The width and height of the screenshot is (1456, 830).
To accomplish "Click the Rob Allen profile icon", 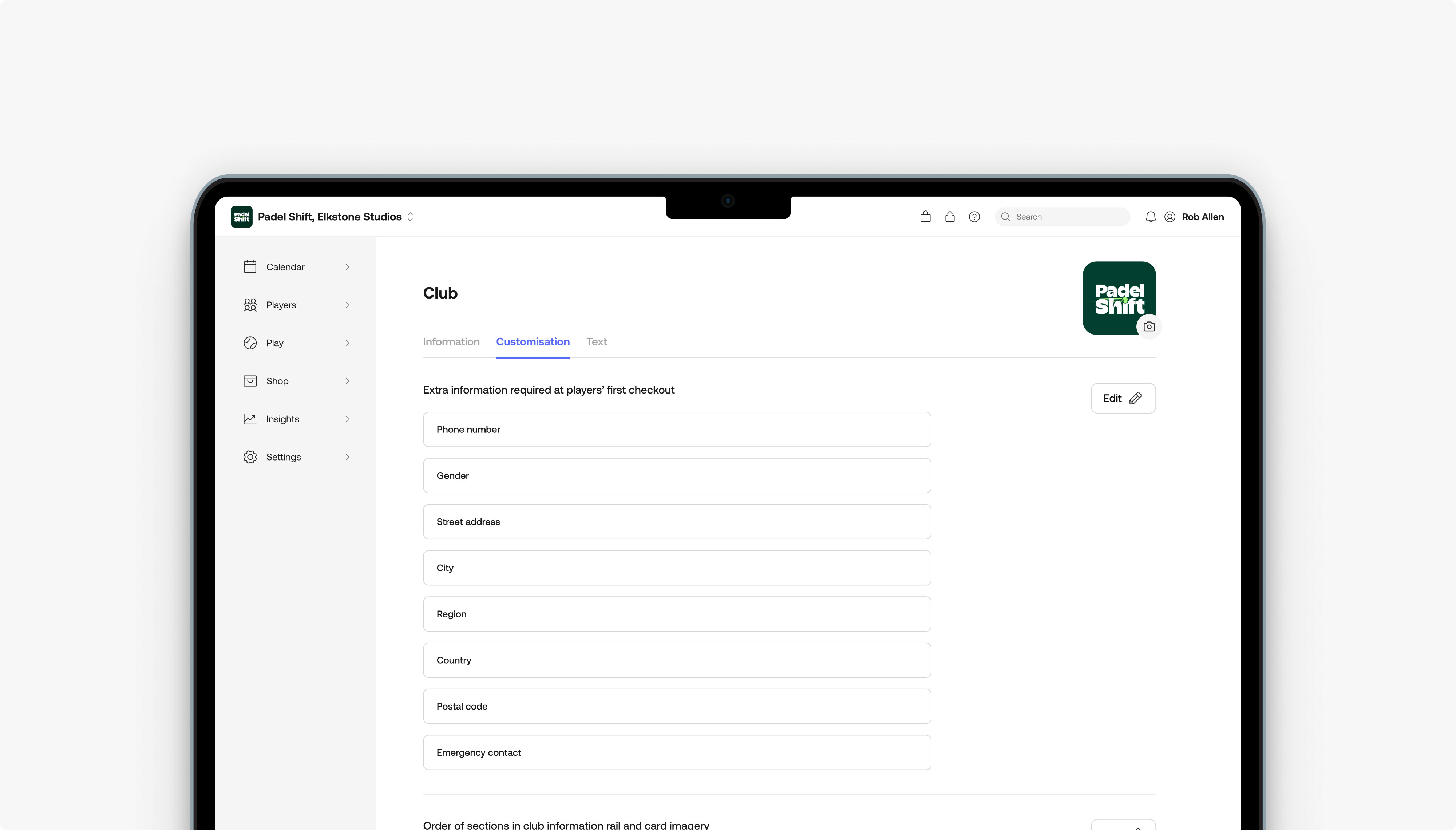I will point(1170,217).
